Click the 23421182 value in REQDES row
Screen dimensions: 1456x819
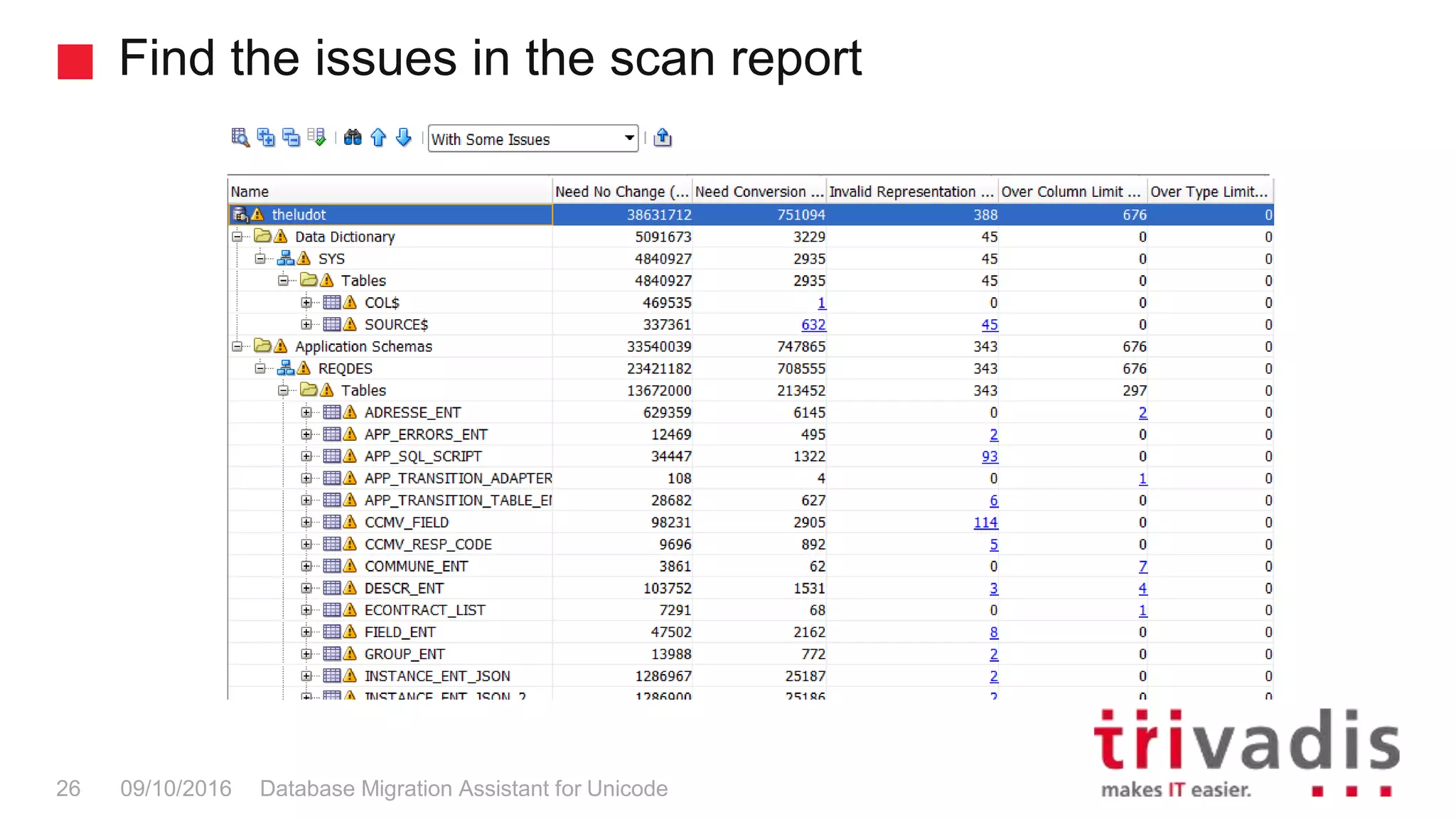659,368
